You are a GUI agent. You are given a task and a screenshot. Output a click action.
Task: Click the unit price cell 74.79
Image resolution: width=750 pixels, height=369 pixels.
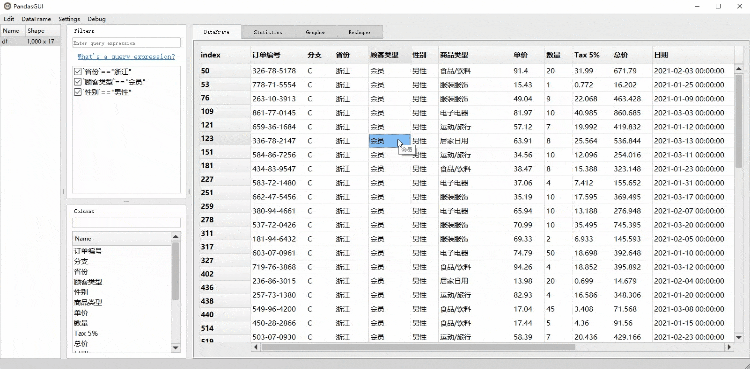pyautogui.click(x=528, y=253)
